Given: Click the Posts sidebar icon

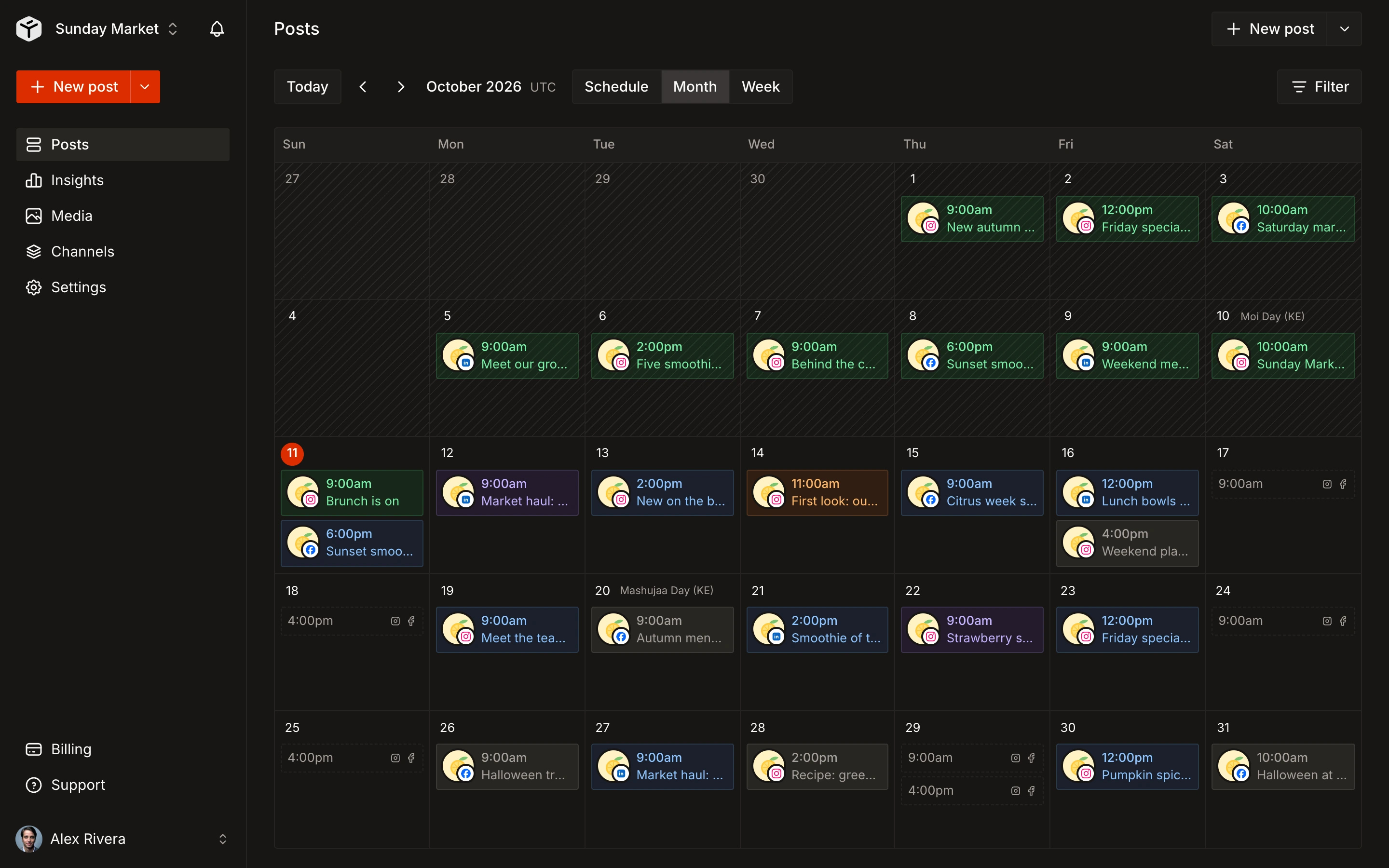Looking at the screenshot, I should 34,145.
